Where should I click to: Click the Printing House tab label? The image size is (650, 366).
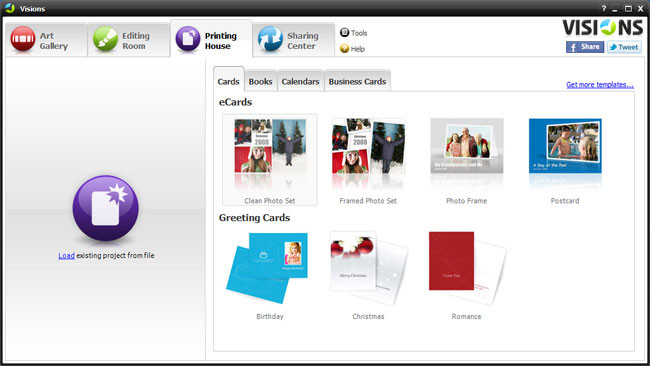[221, 41]
